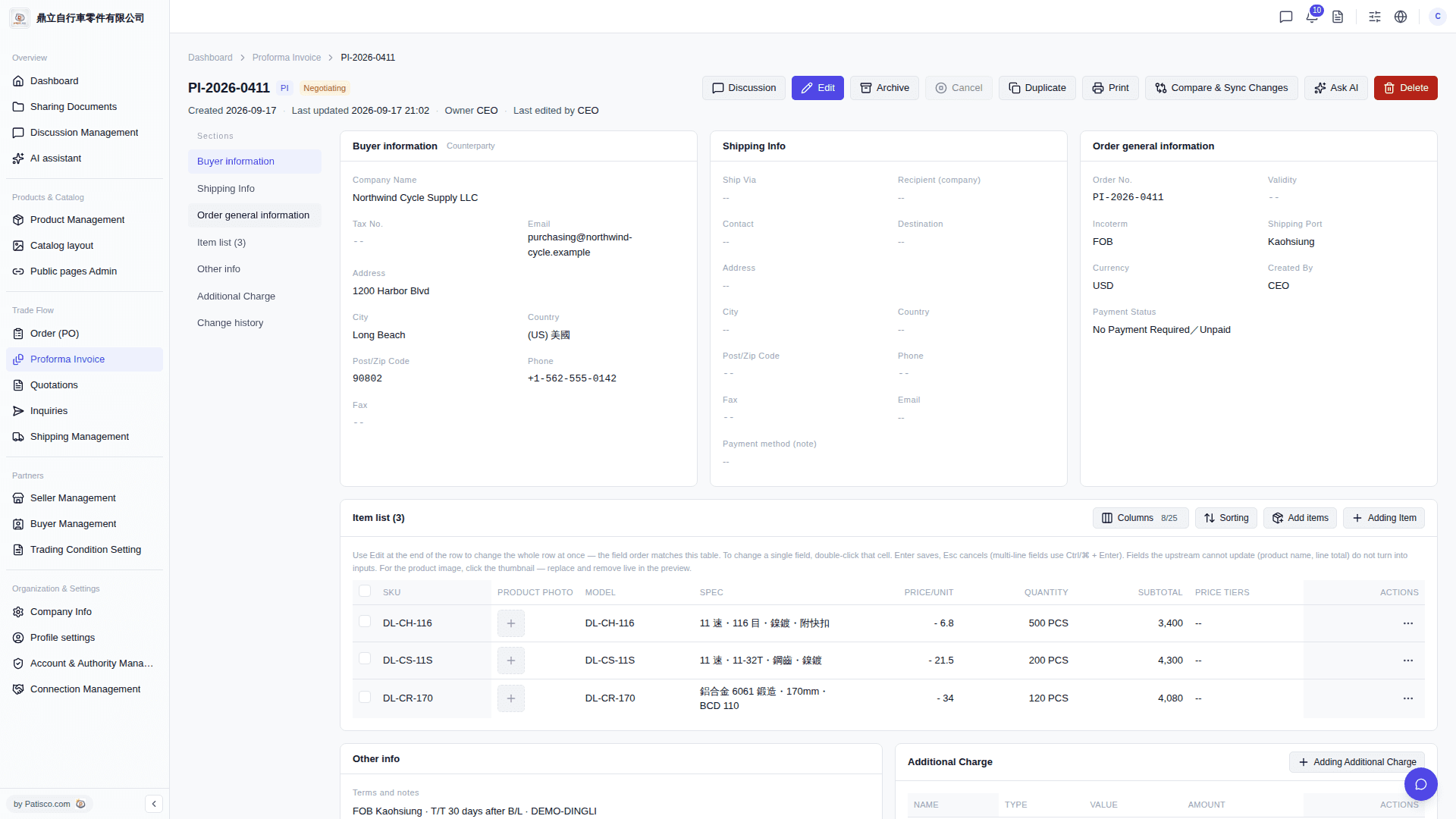Open the Columns 8/25 selector
Image resolution: width=1456 pixels, height=819 pixels.
[x=1141, y=518]
